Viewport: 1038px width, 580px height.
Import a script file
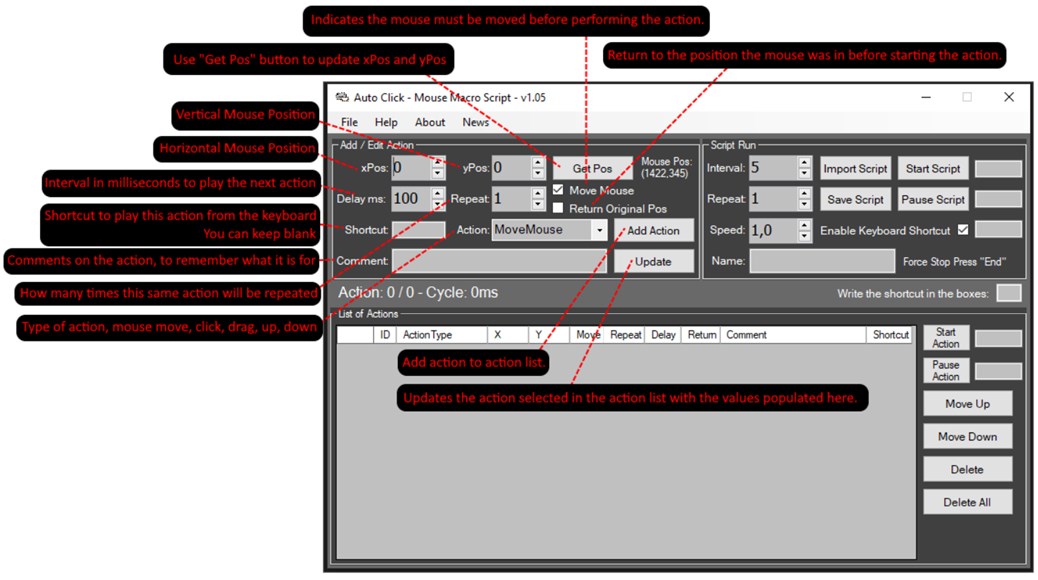coord(854,168)
